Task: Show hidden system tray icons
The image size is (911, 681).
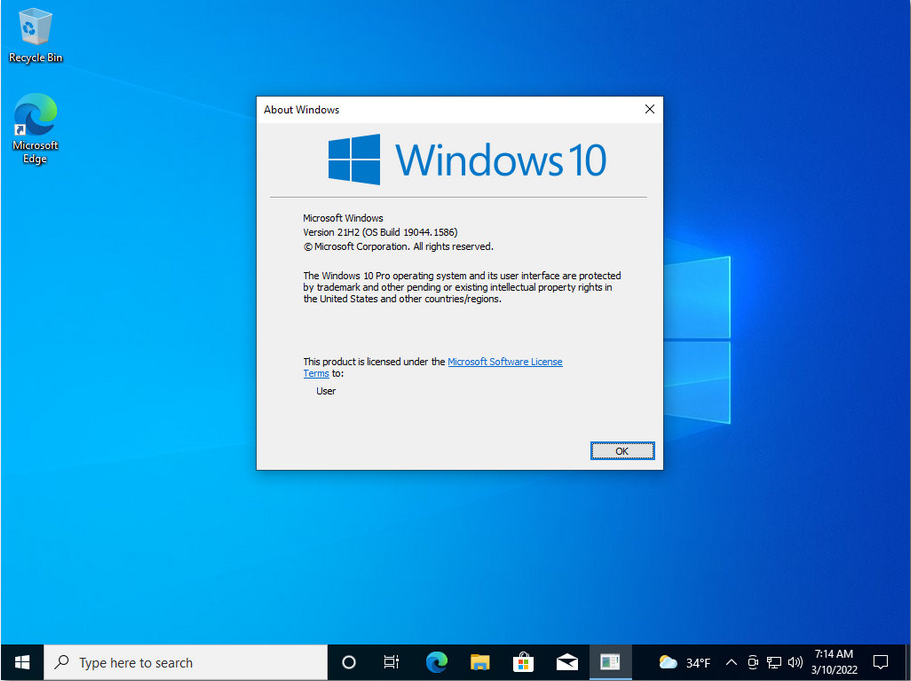Action: (731, 662)
